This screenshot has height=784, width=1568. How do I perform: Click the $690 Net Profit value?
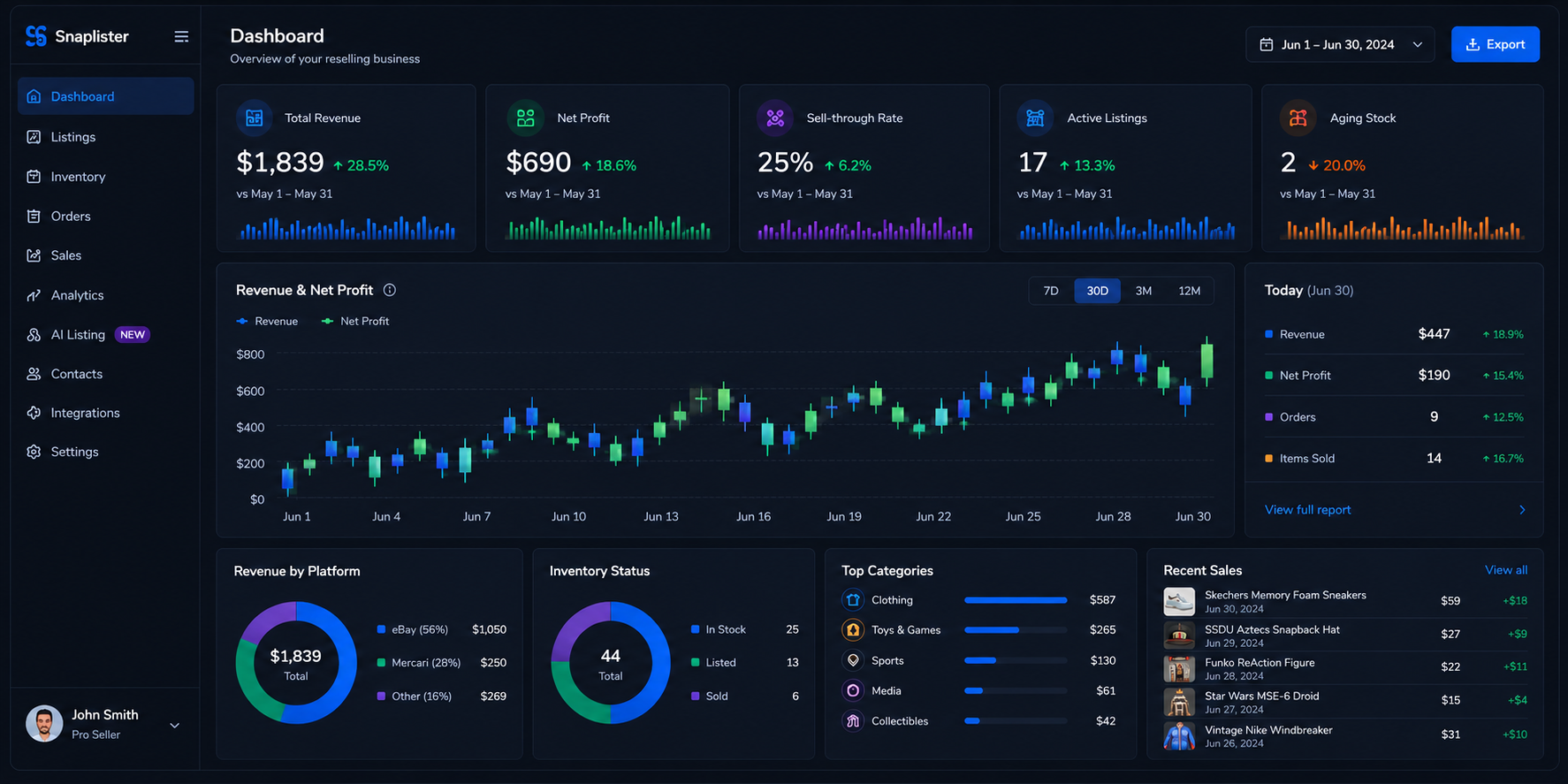click(538, 163)
